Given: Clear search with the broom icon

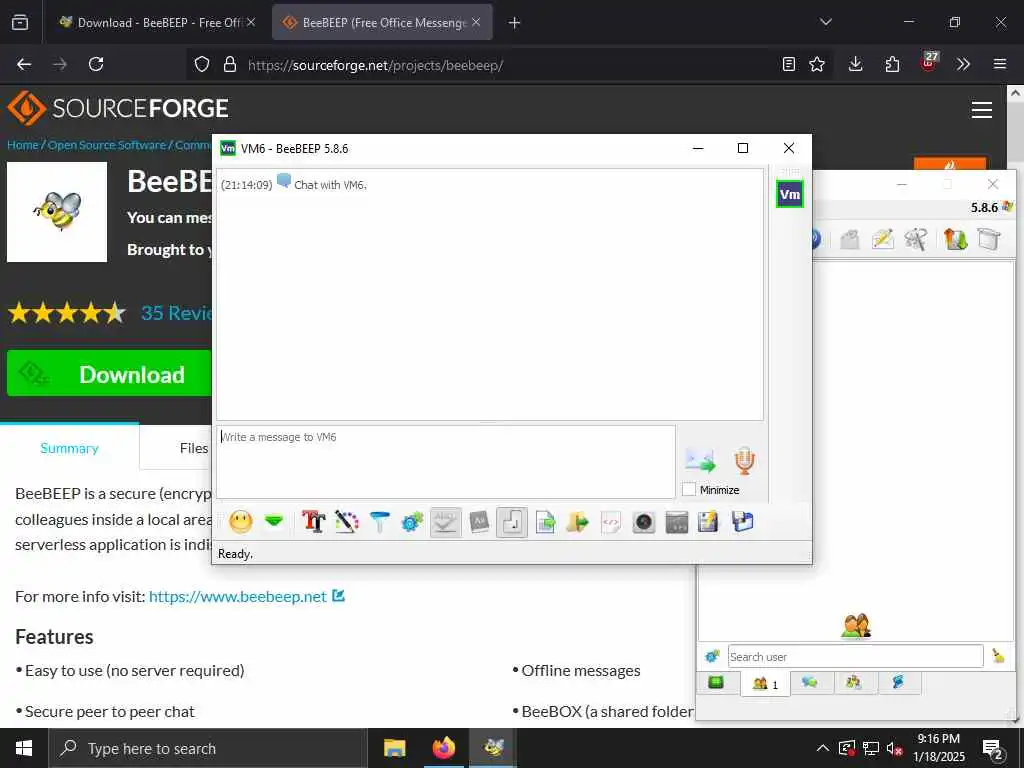Looking at the screenshot, I should tap(998, 656).
